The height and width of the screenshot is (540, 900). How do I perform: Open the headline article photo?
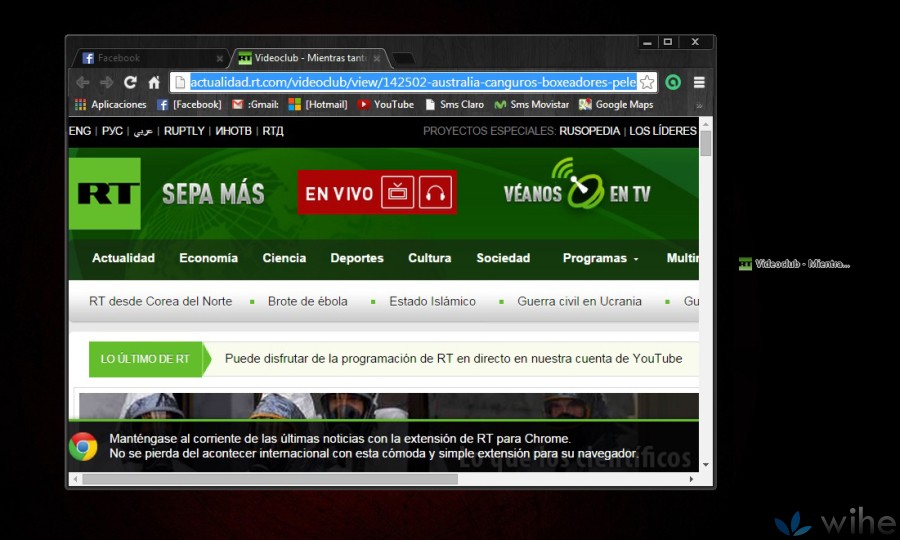389,406
